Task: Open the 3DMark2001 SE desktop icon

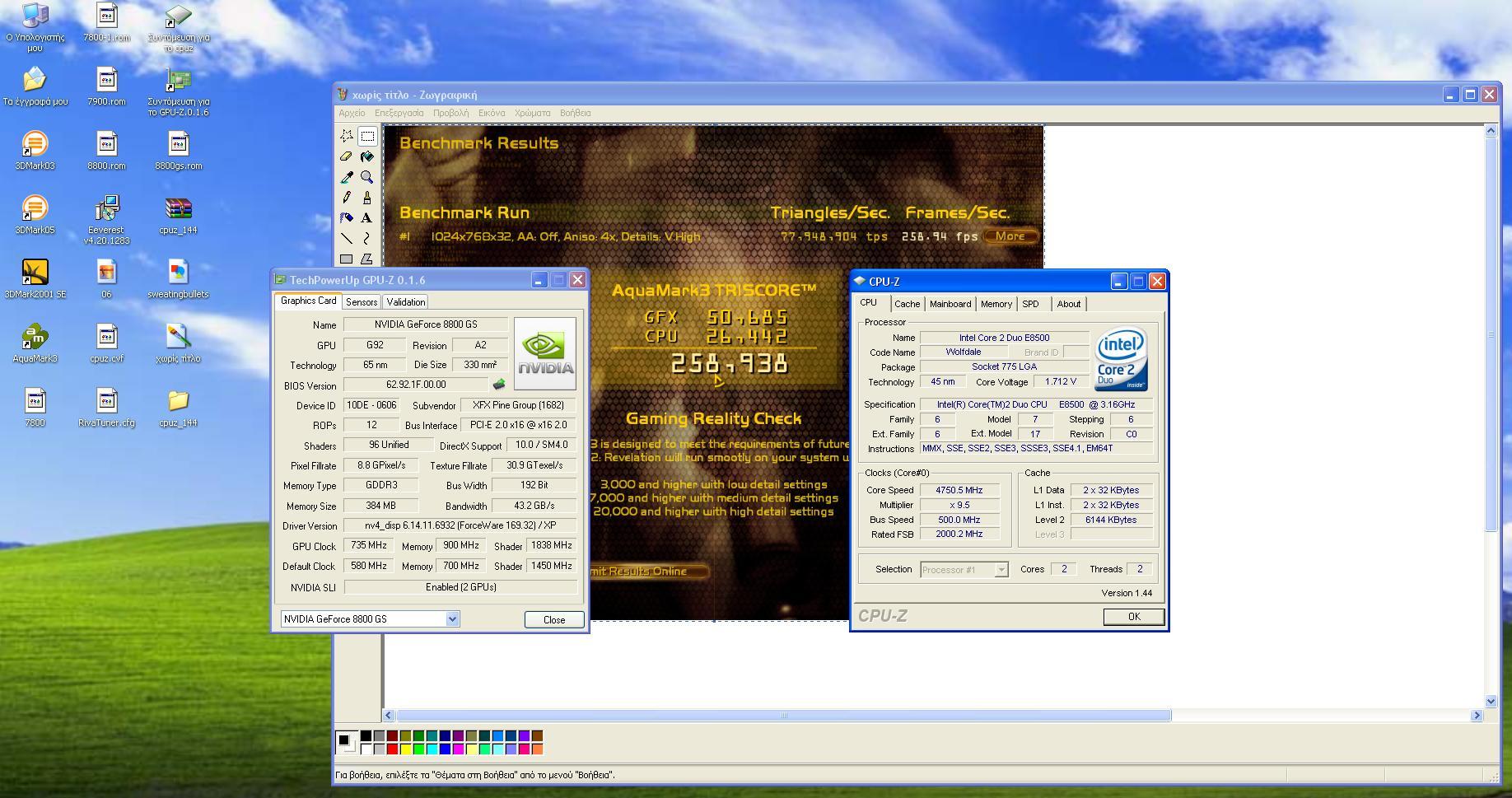Action: (35, 279)
